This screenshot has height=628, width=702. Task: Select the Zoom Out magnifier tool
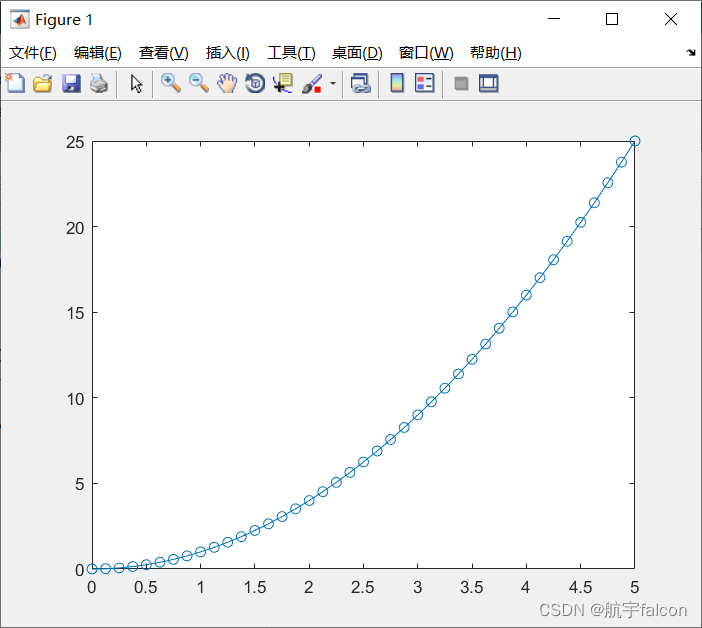199,84
